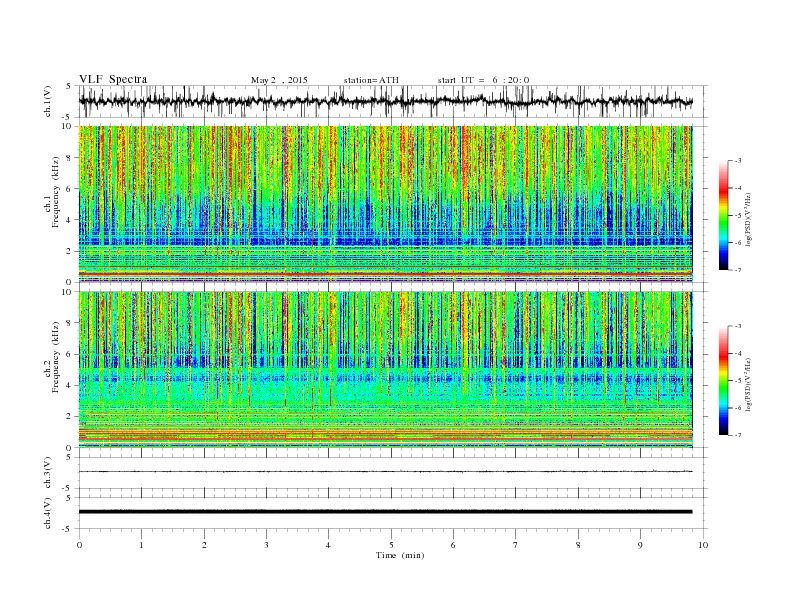The width and height of the screenshot is (792, 612).
Task: Click inside the ch.2 spectrogram panel
Action: (386, 369)
